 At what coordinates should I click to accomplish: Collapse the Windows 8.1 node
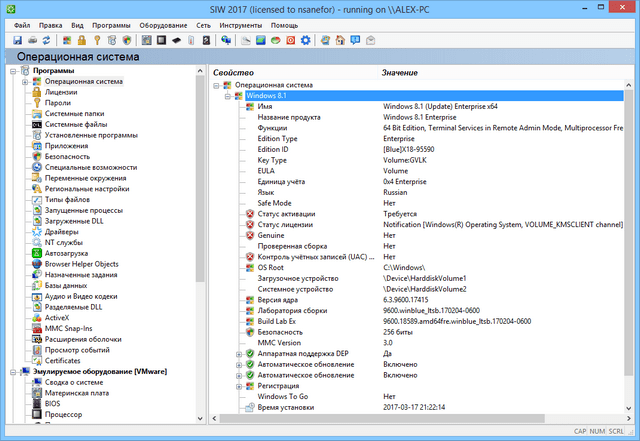[x=227, y=95]
